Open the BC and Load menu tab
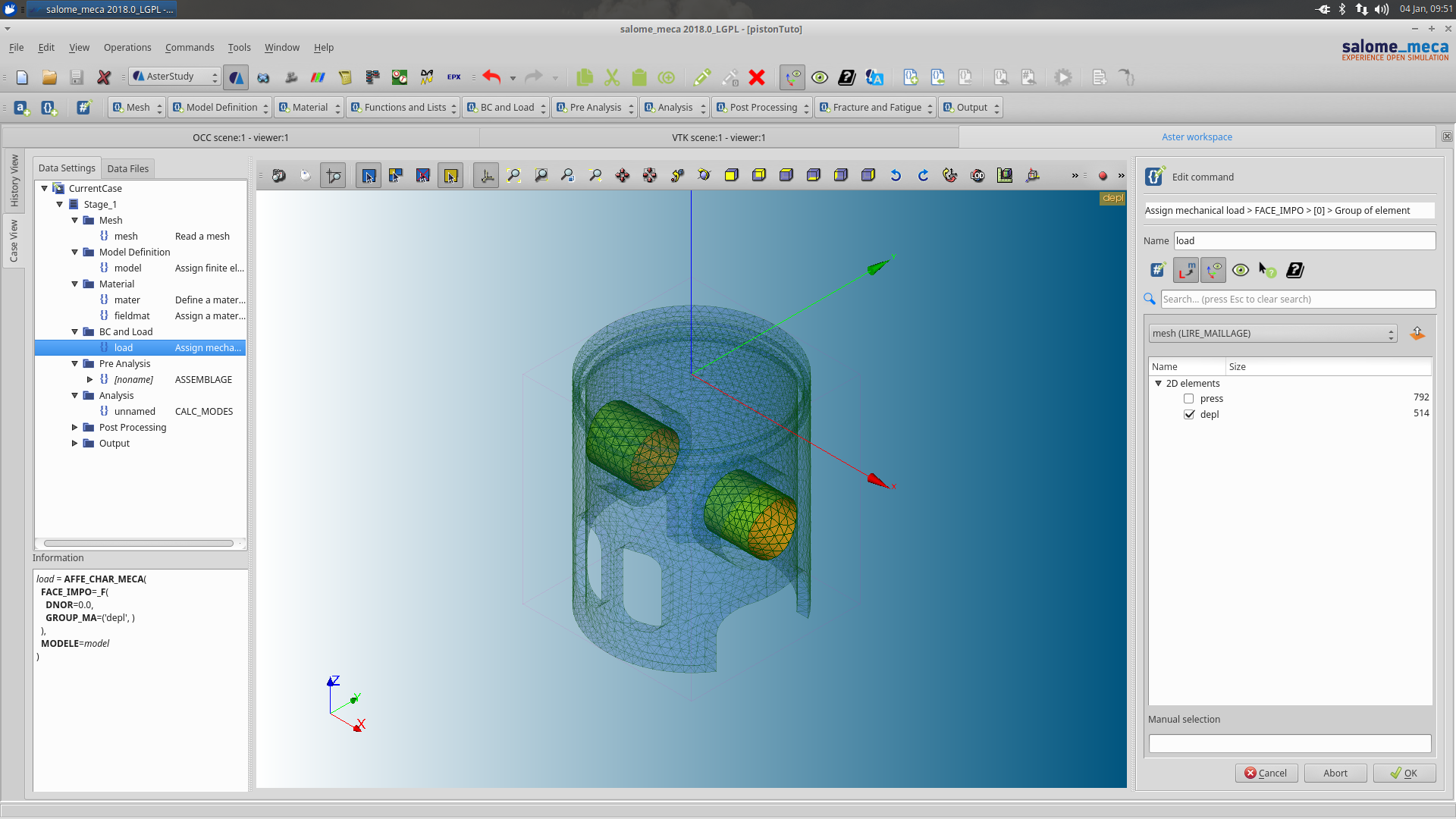The width and height of the screenshot is (1456, 819). [x=503, y=107]
